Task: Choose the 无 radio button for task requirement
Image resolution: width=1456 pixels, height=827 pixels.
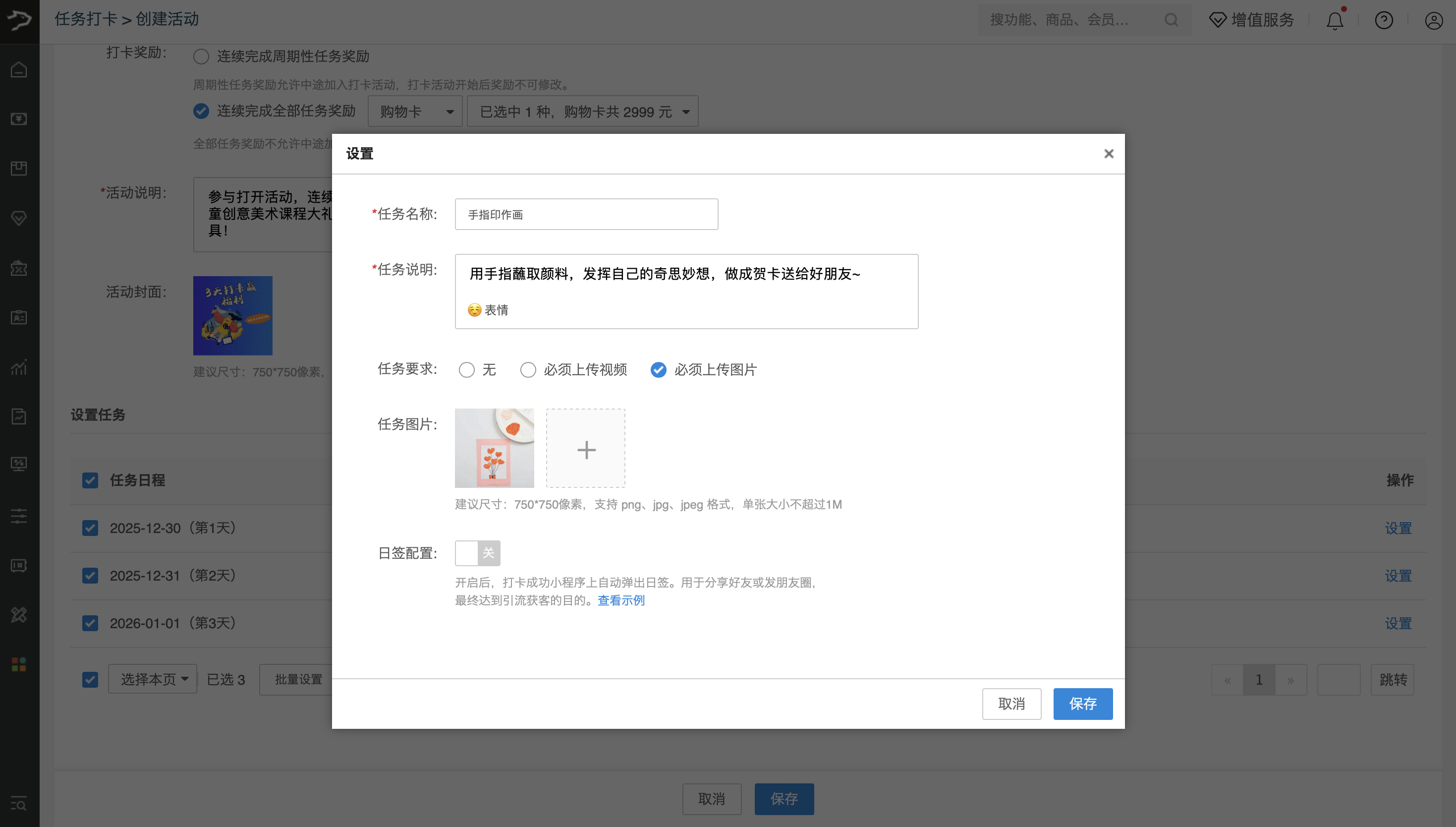Action: tap(467, 370)
